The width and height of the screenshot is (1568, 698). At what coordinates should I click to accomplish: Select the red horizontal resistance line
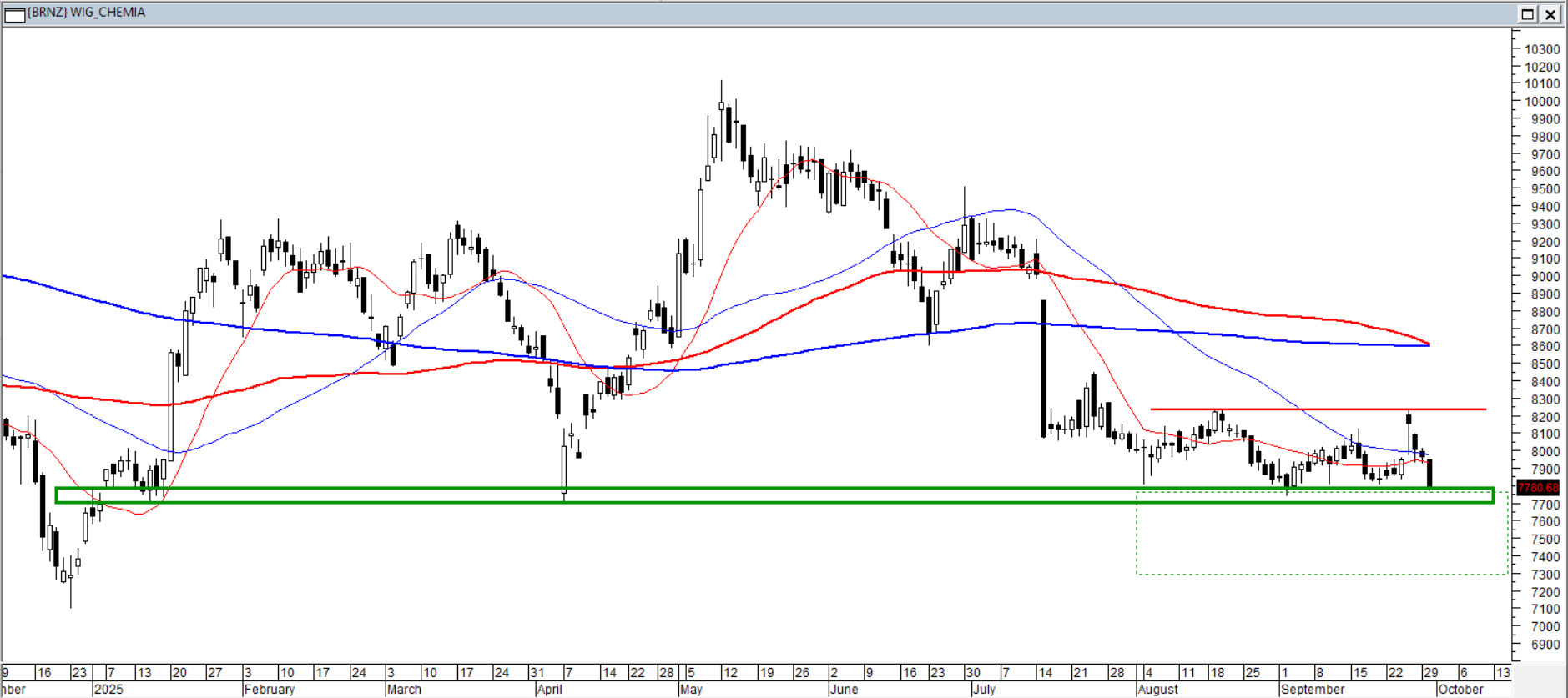click(x=1318, y=409)
